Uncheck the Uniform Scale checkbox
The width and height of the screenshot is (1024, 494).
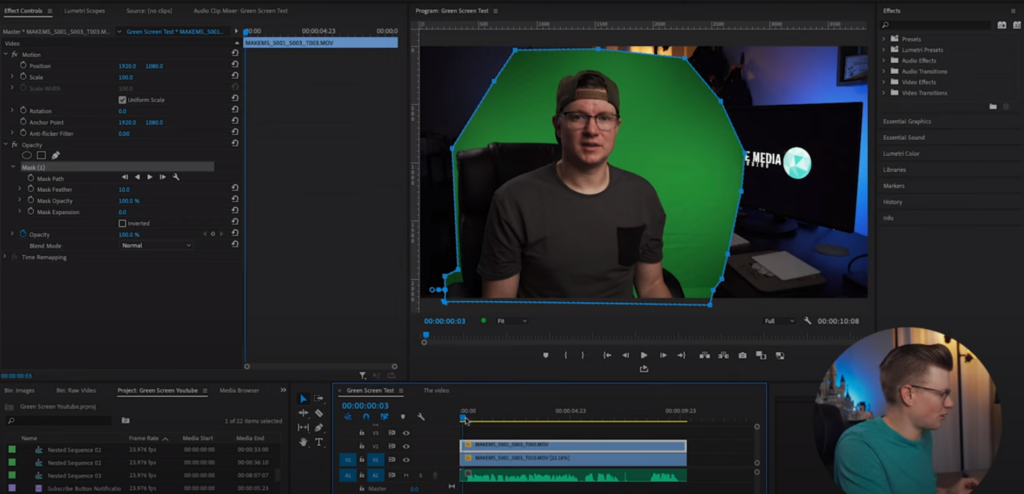[x=122, y=100]
